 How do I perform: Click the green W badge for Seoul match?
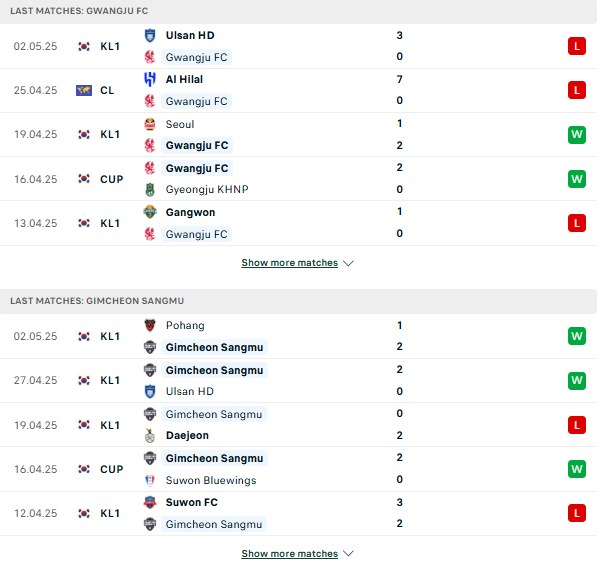(577, 135)
